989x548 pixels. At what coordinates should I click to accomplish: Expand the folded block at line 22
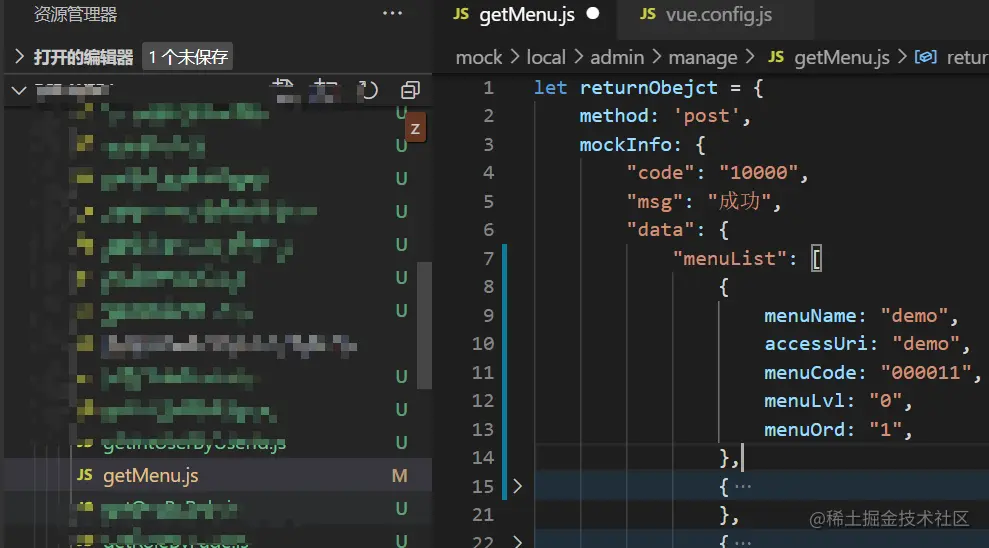point(518,541)
